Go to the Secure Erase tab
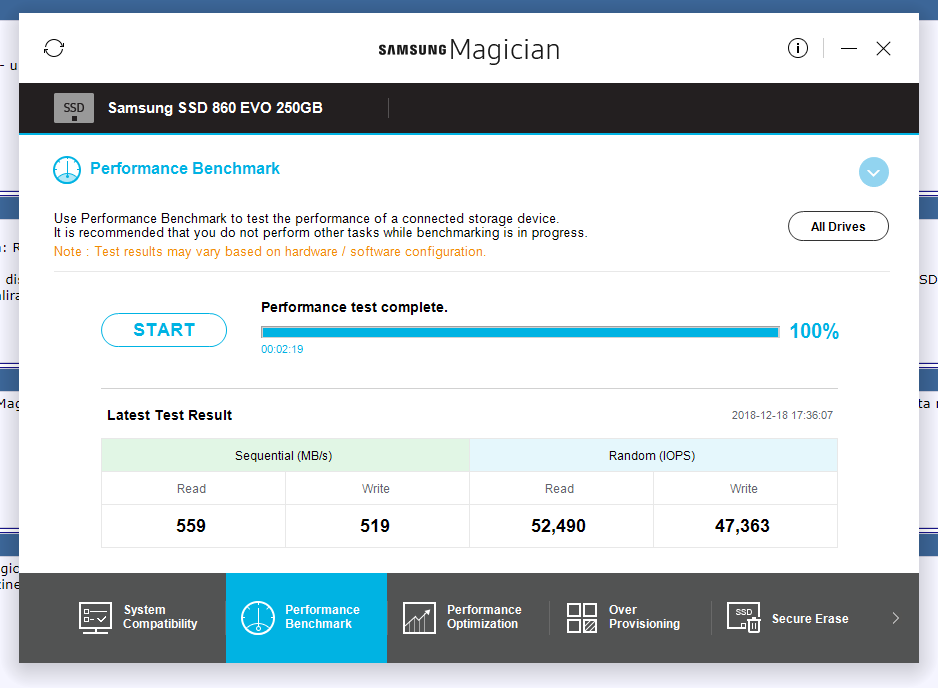 tap(809, 618)
